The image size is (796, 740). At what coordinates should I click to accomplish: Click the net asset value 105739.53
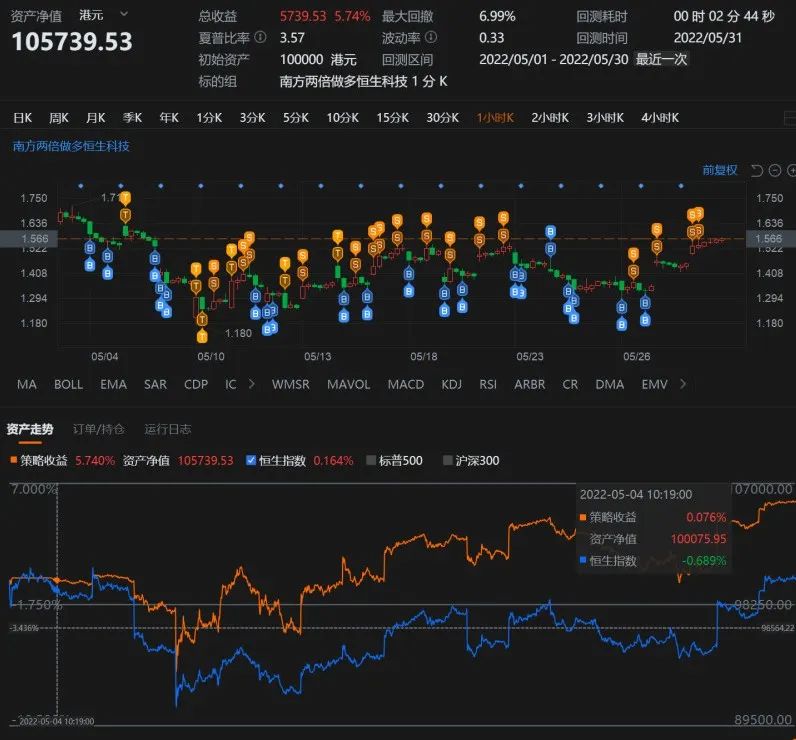pyautogui.click(x=72, y=42)
